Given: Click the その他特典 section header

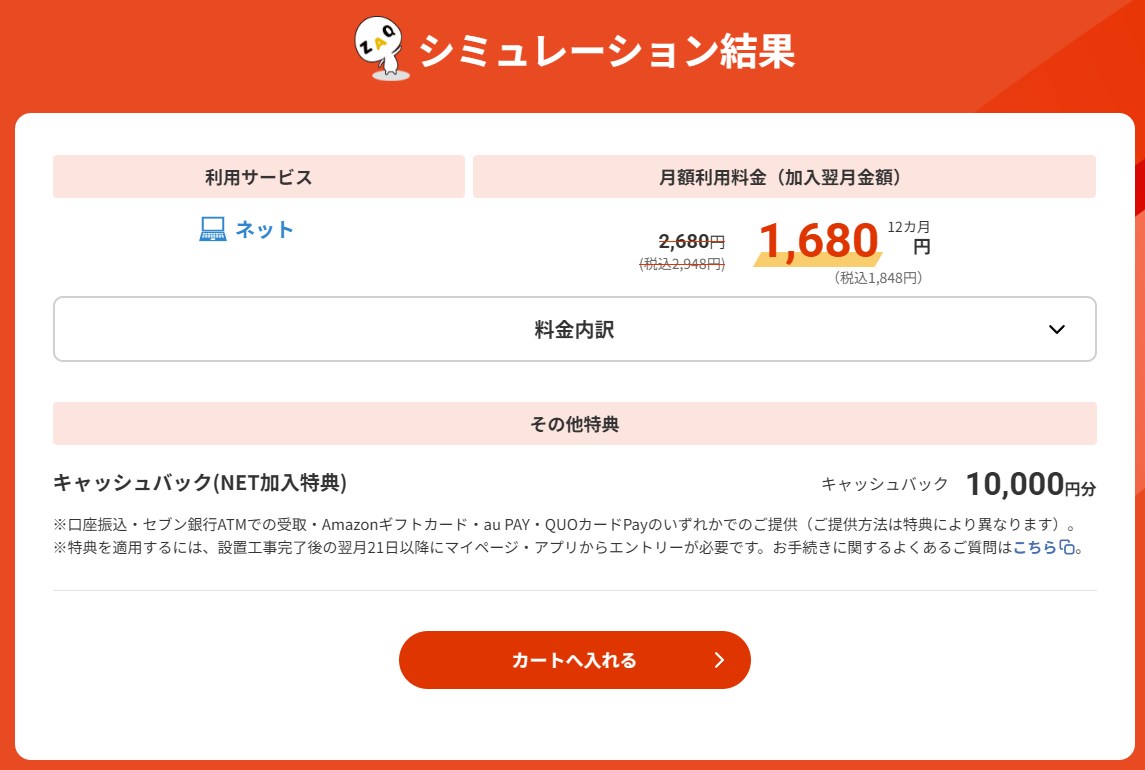Looking at the screenshot, I should coord(574,424).
